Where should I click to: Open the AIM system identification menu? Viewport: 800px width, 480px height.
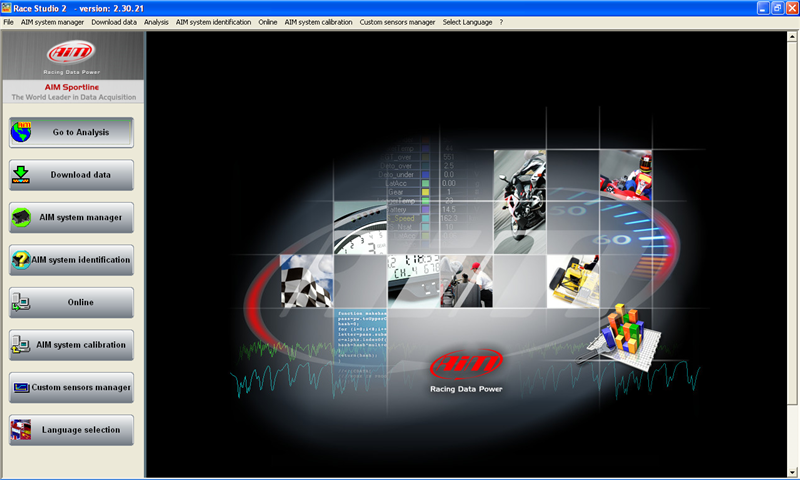coord(213,22)
